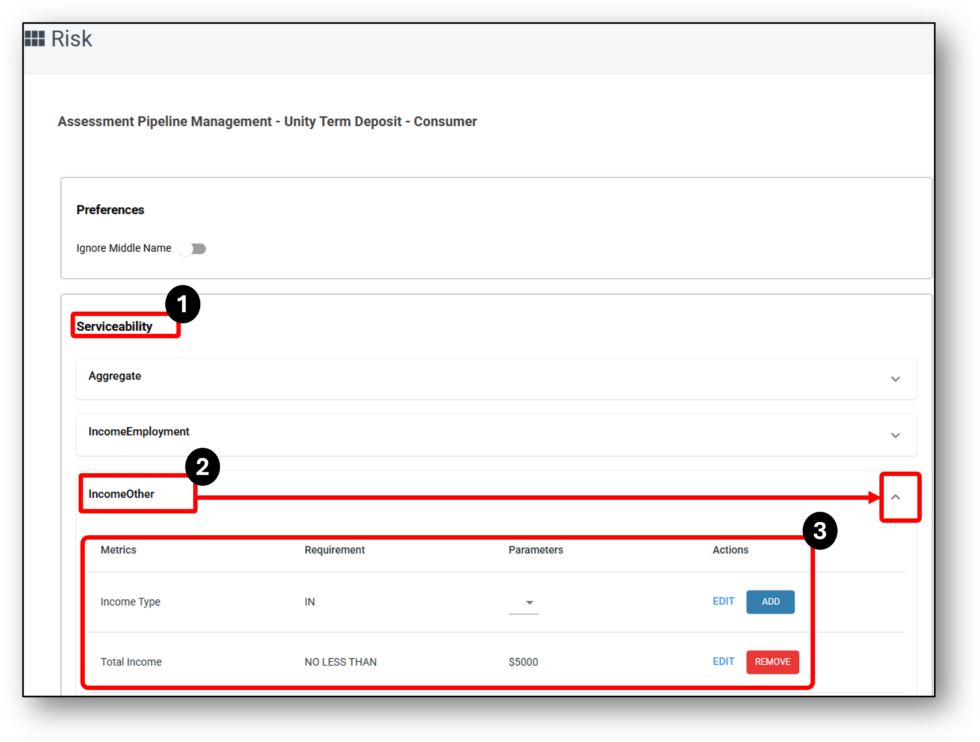Click the Parameters column header
The image size is (980, 742).
point(536,549)
